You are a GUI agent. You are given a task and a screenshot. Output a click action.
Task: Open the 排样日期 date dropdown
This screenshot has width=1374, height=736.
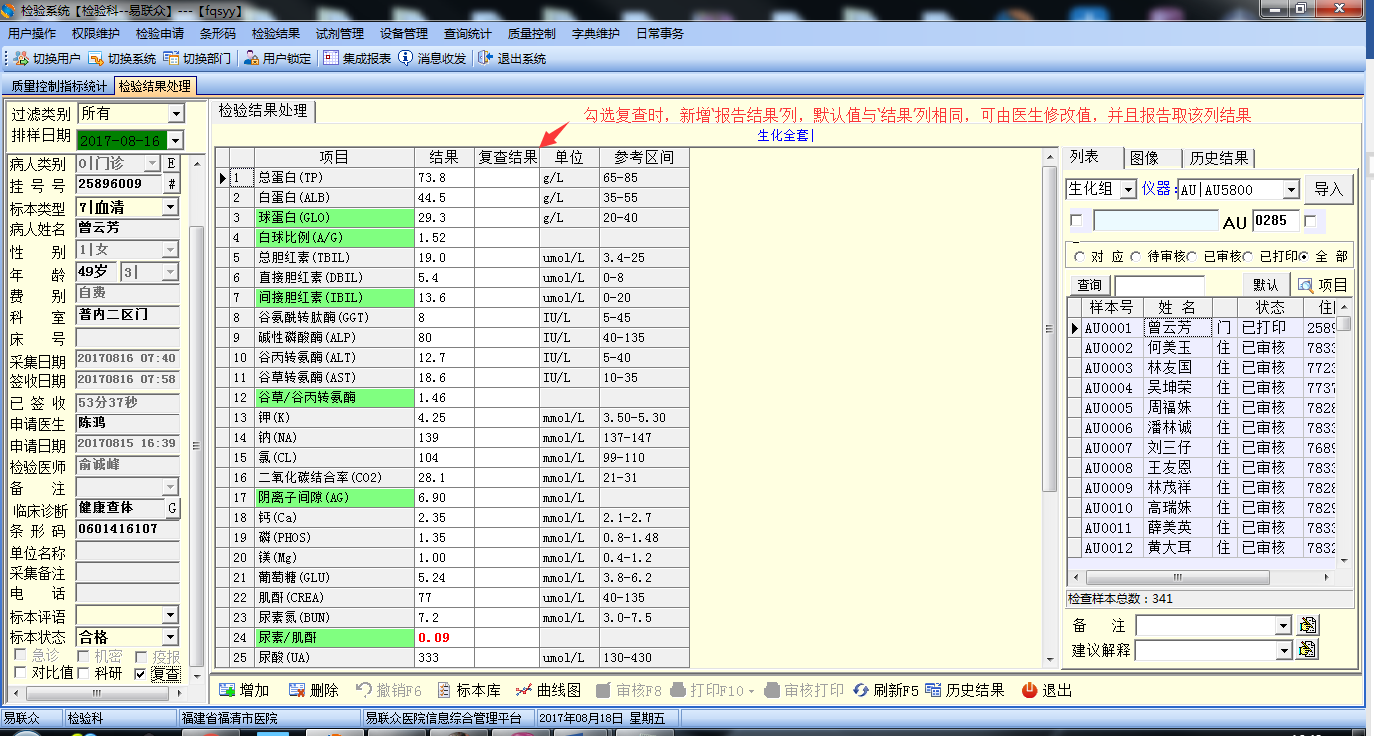(175, 140)
